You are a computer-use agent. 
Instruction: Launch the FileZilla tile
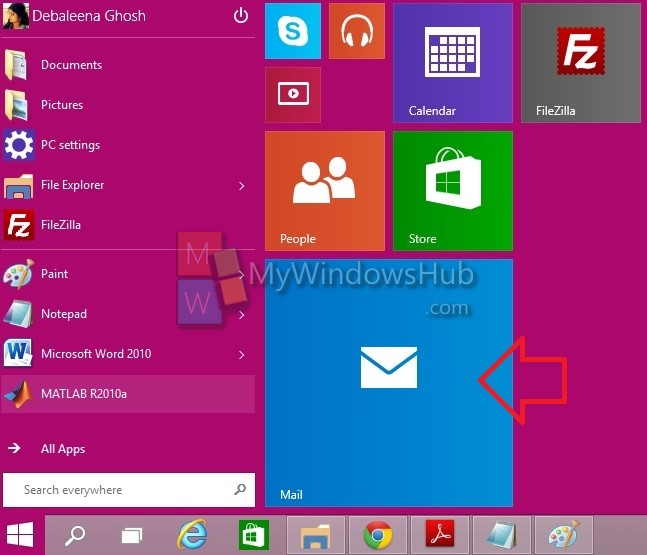(x=581, y=63)
